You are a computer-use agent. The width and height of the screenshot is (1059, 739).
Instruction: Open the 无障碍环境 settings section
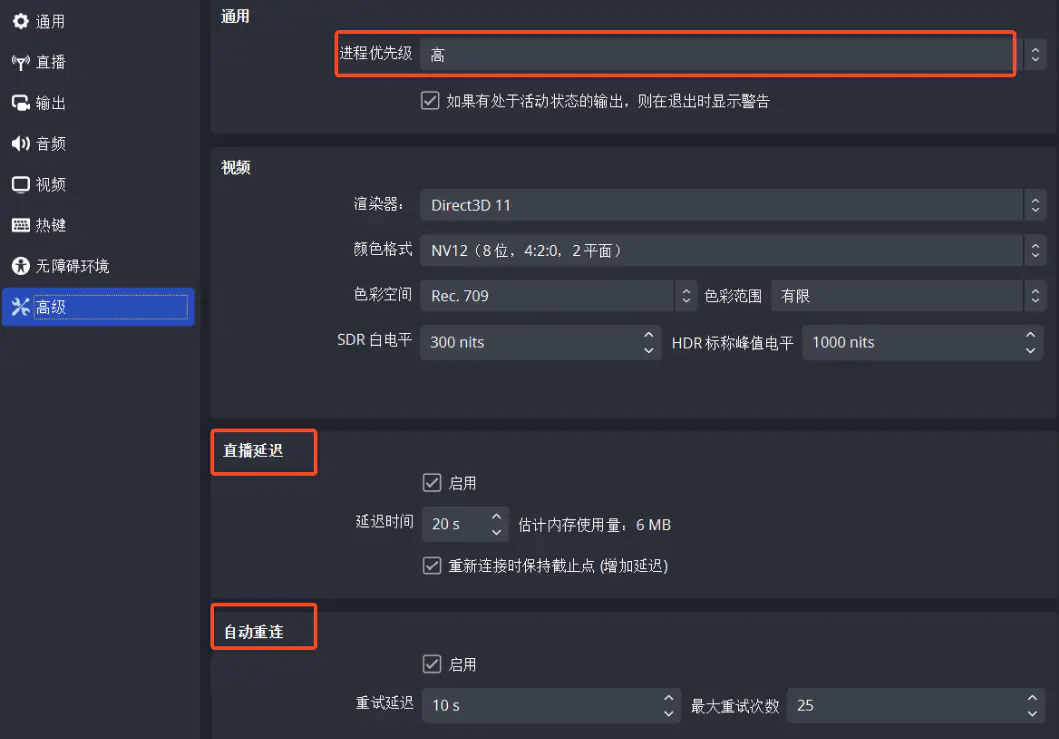point(99,266)
